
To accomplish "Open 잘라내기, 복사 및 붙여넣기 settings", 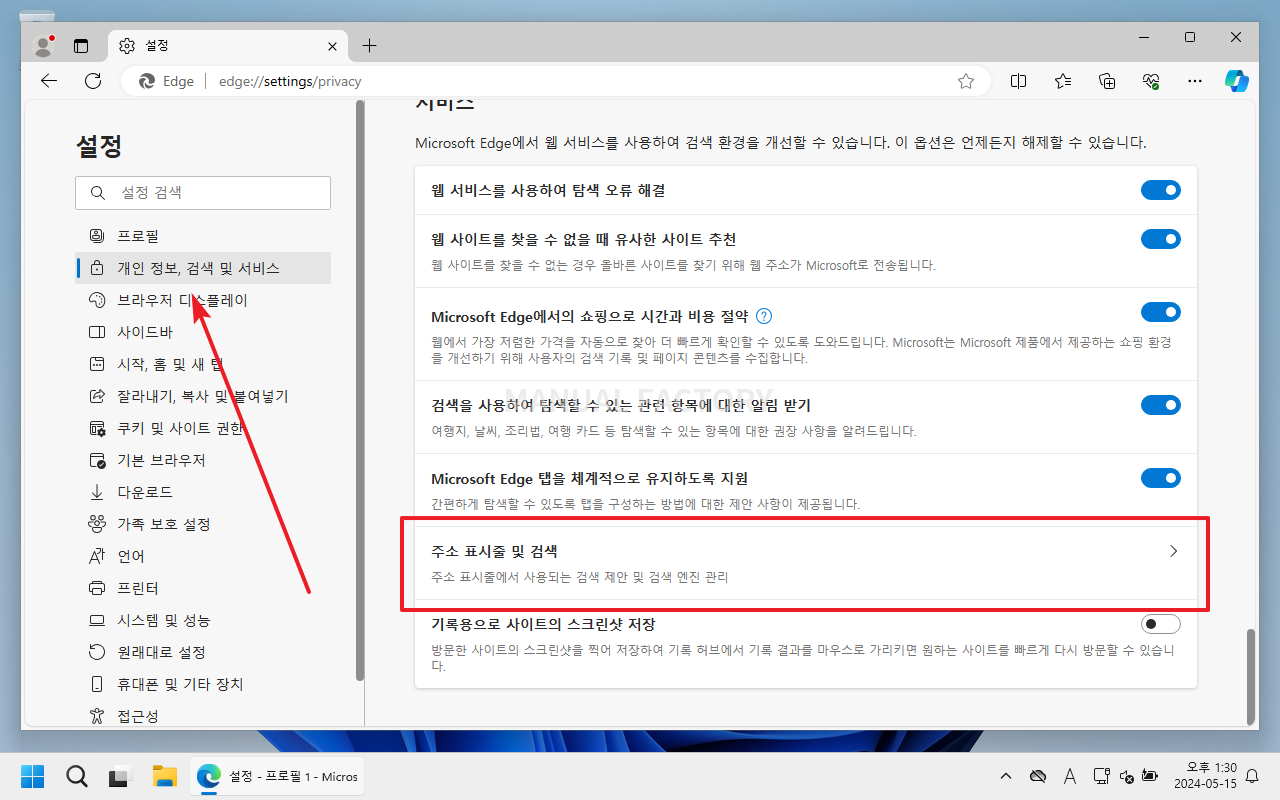I will coord(203,396).
